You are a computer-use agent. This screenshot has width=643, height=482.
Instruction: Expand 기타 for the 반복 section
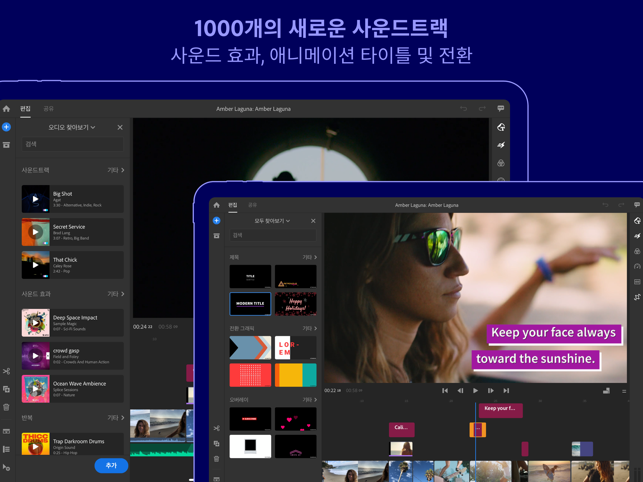point(116,418)
